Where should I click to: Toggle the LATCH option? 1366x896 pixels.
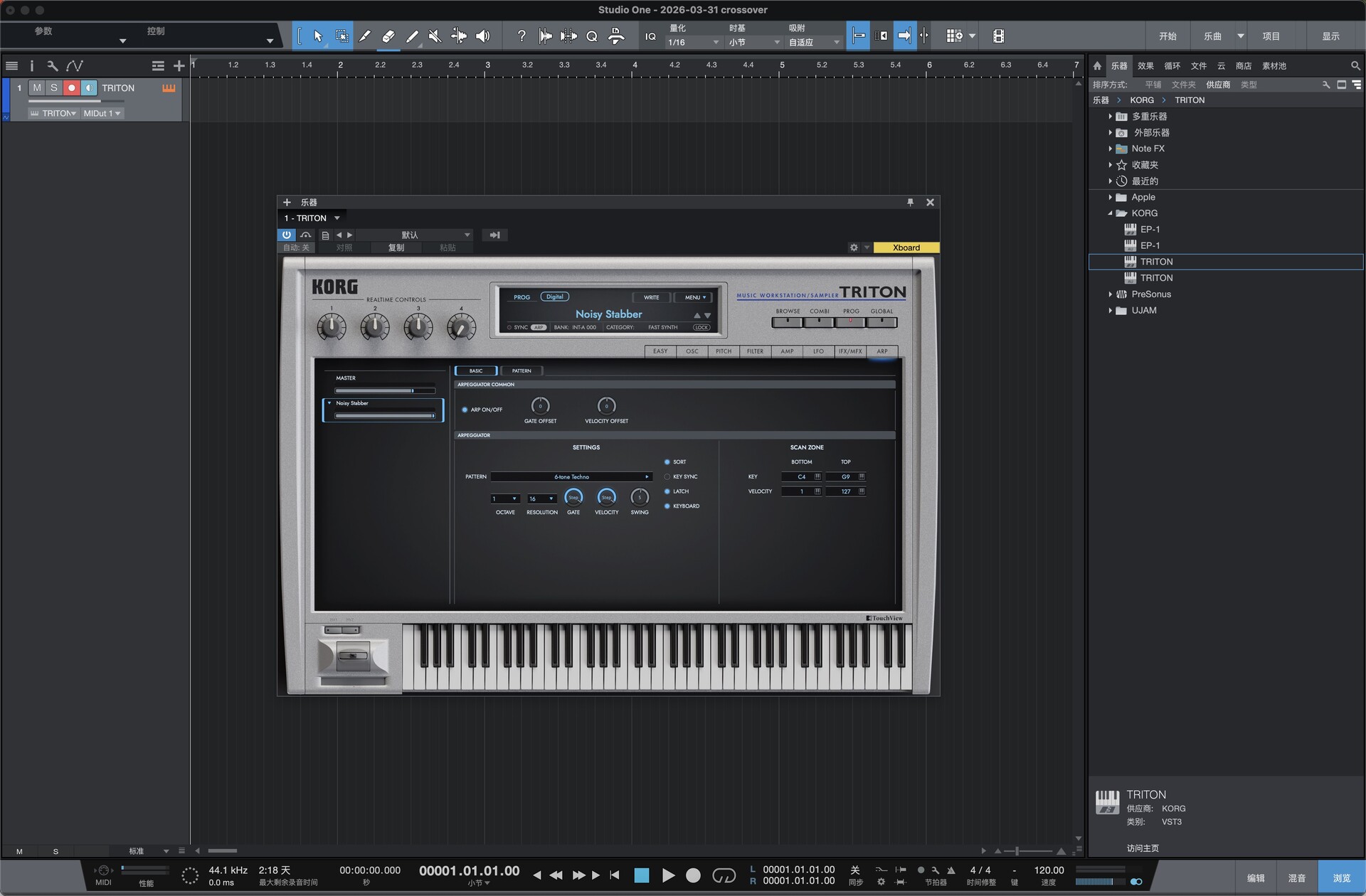(667, 491)
